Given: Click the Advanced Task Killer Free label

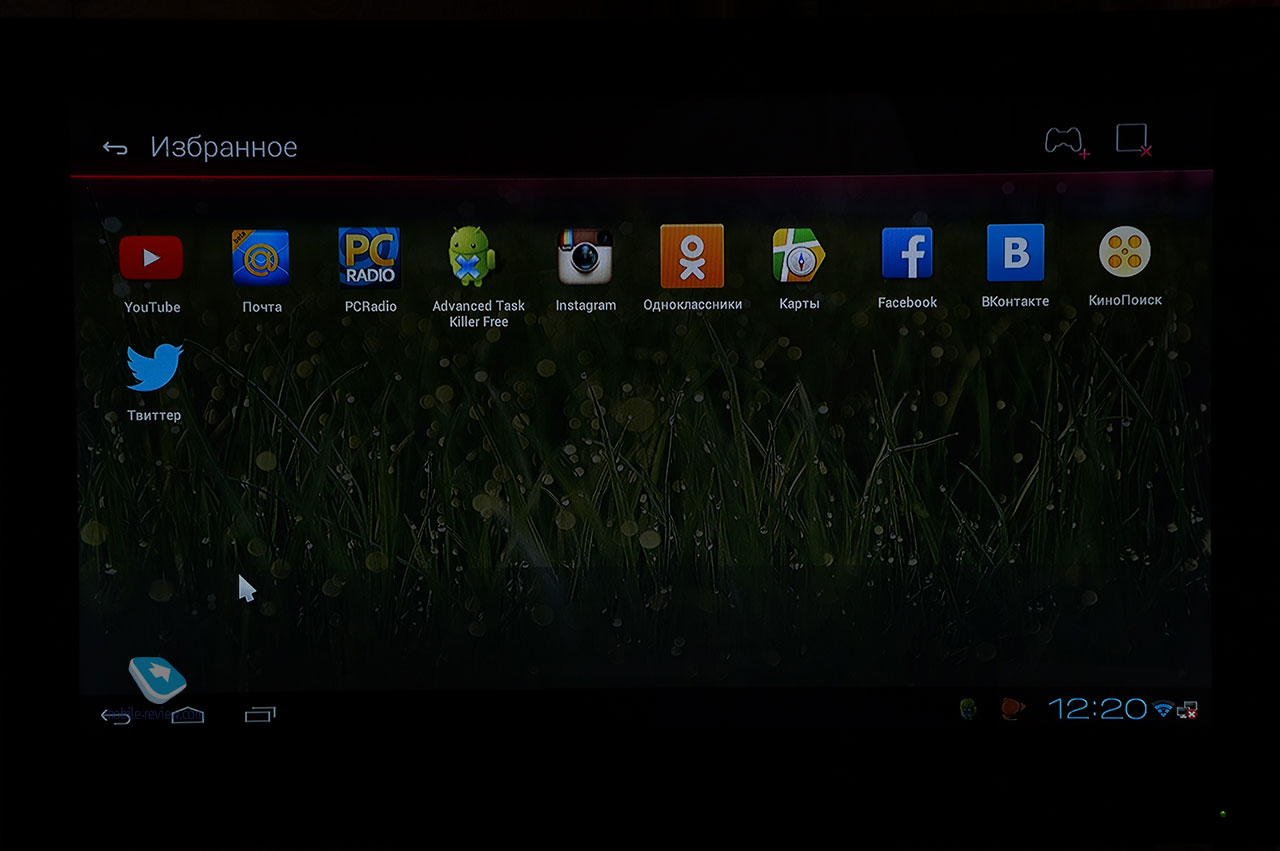Looking at the screenshot, I should click(x=478, y=314).
